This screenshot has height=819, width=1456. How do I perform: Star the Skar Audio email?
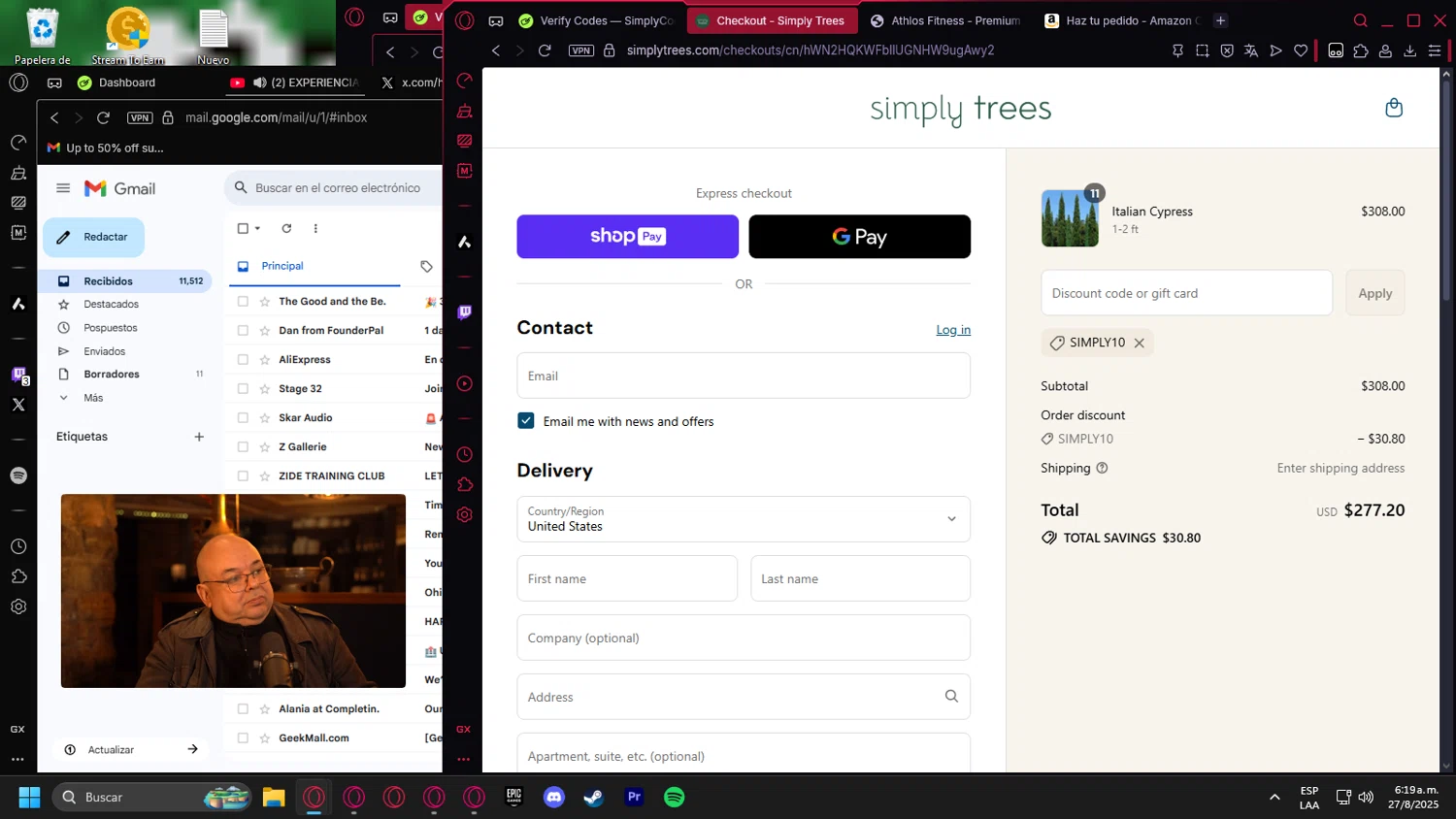(264, 418)
